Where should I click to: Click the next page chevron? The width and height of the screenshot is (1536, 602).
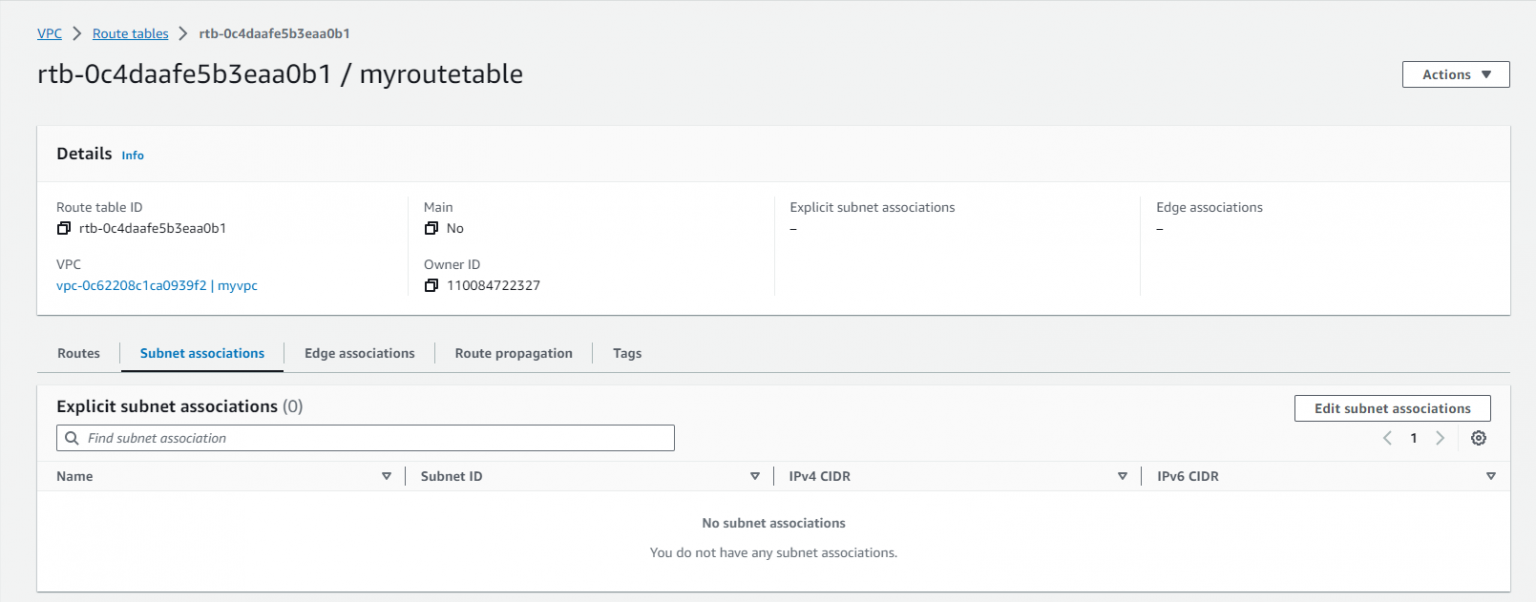(x=1440, y=438)
